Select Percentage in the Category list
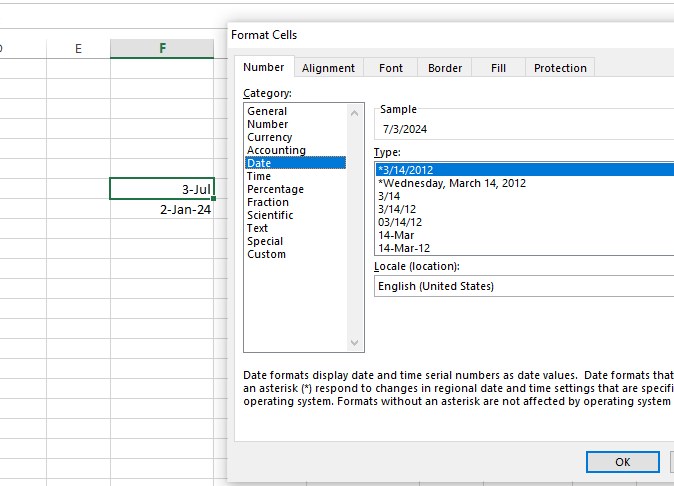Screen dimensions: 674x486 275,189
